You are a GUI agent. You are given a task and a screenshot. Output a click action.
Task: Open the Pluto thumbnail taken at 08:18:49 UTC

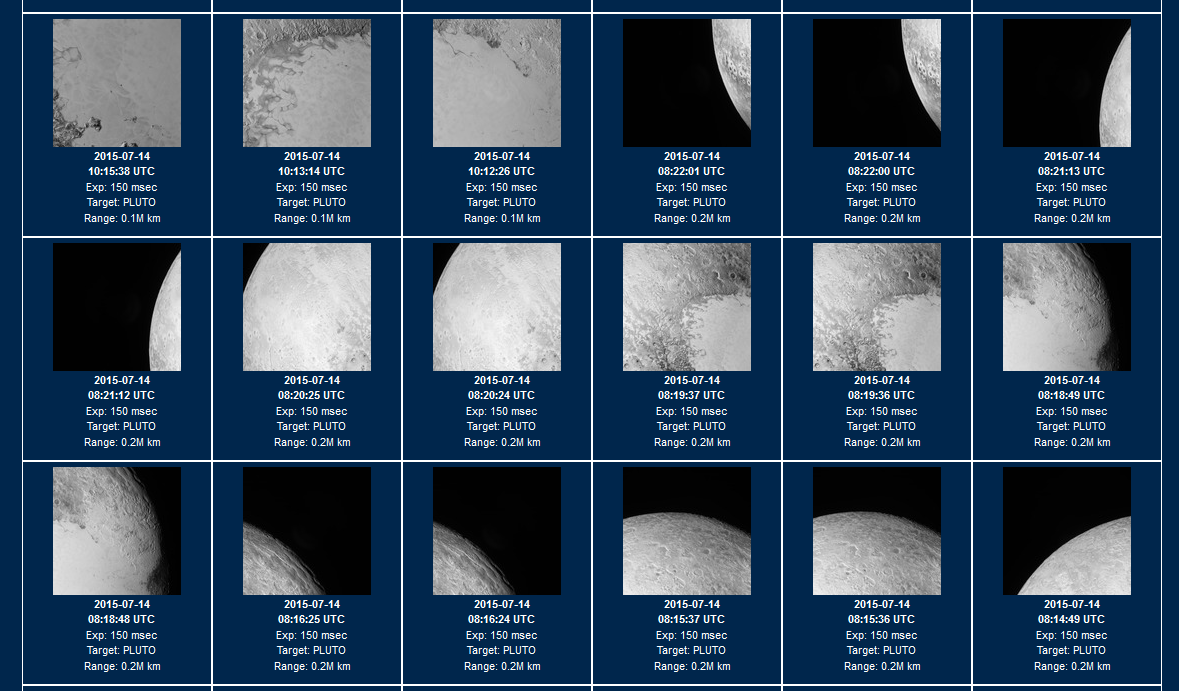coord(1067,307)
